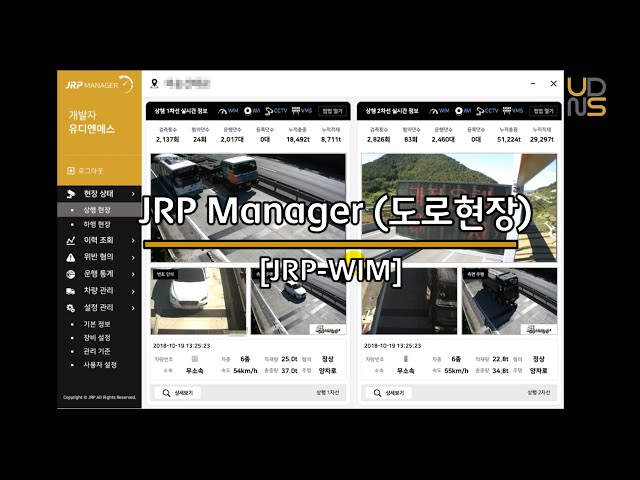Click the 이력 조회 chart icon
This screenshot has width=640, height=480.
click(71, 240)
